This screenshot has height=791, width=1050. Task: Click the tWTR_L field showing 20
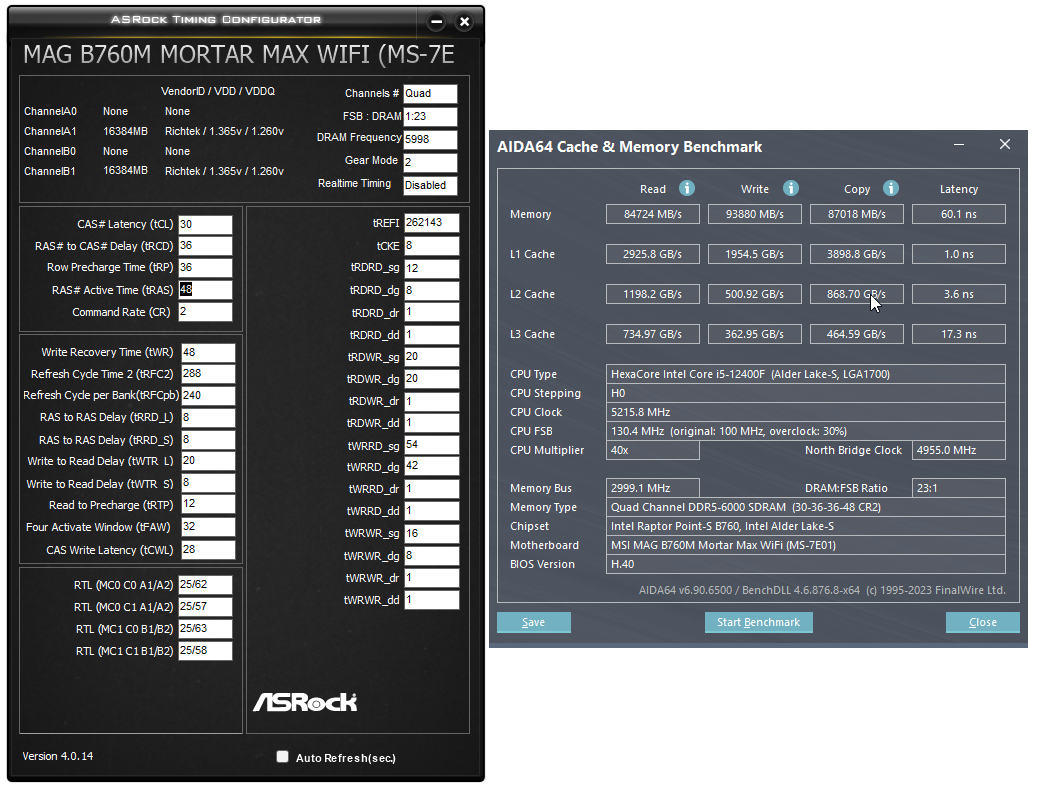pos(208,461)
